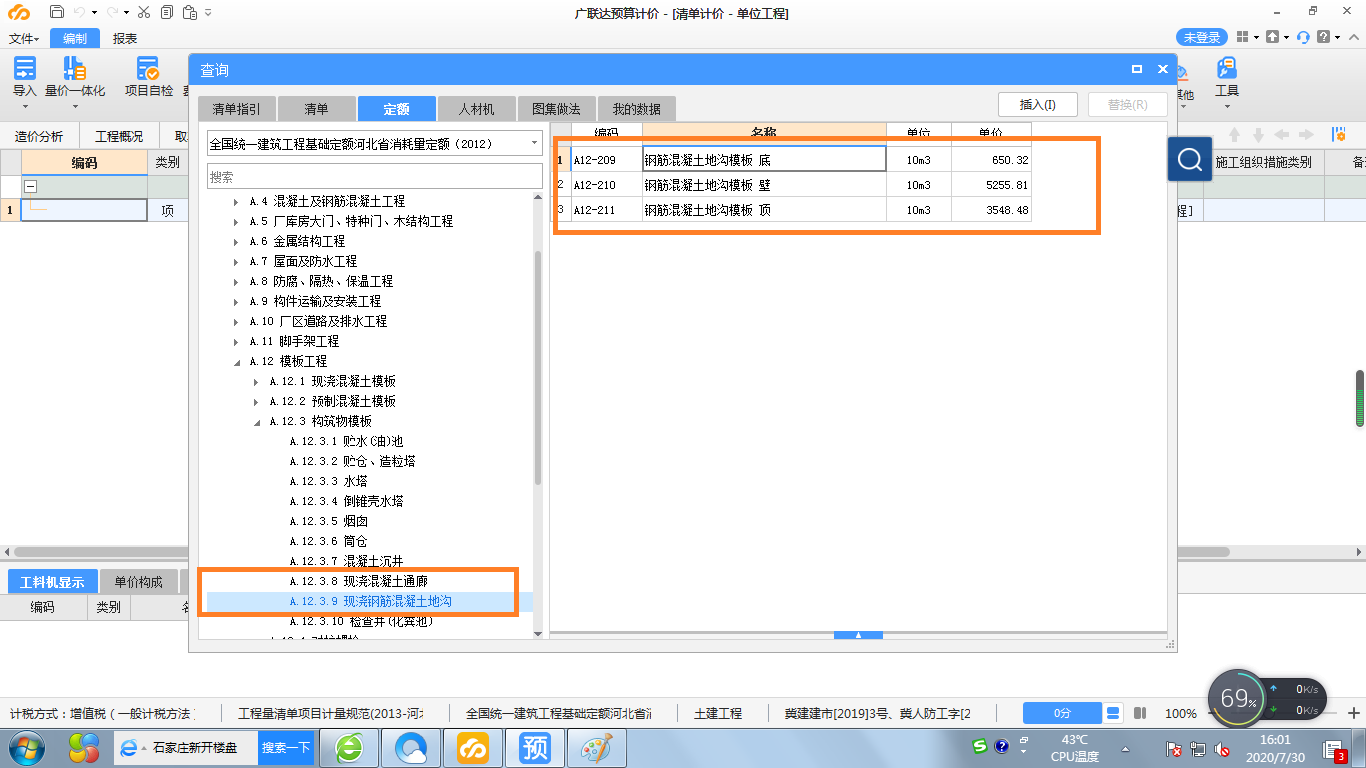
Task: Switch to the 图集做法 tab
Action: (x=556, y=108)
